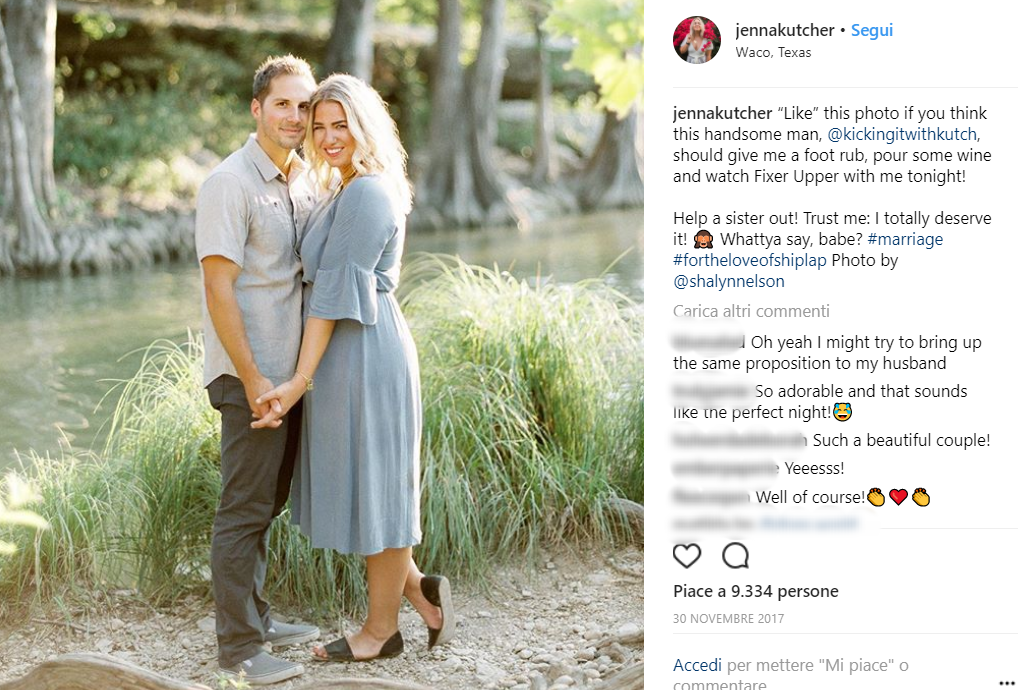Open jennakutcher username in post header
Screen dimensions: 1021x690
coord(785,30)
